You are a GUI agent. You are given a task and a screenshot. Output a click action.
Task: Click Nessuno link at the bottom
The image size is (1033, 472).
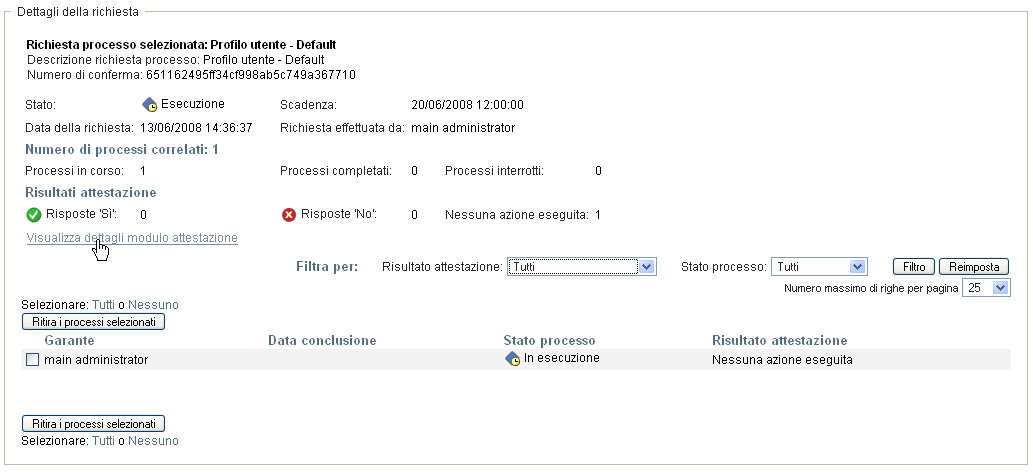coord(154,440)
